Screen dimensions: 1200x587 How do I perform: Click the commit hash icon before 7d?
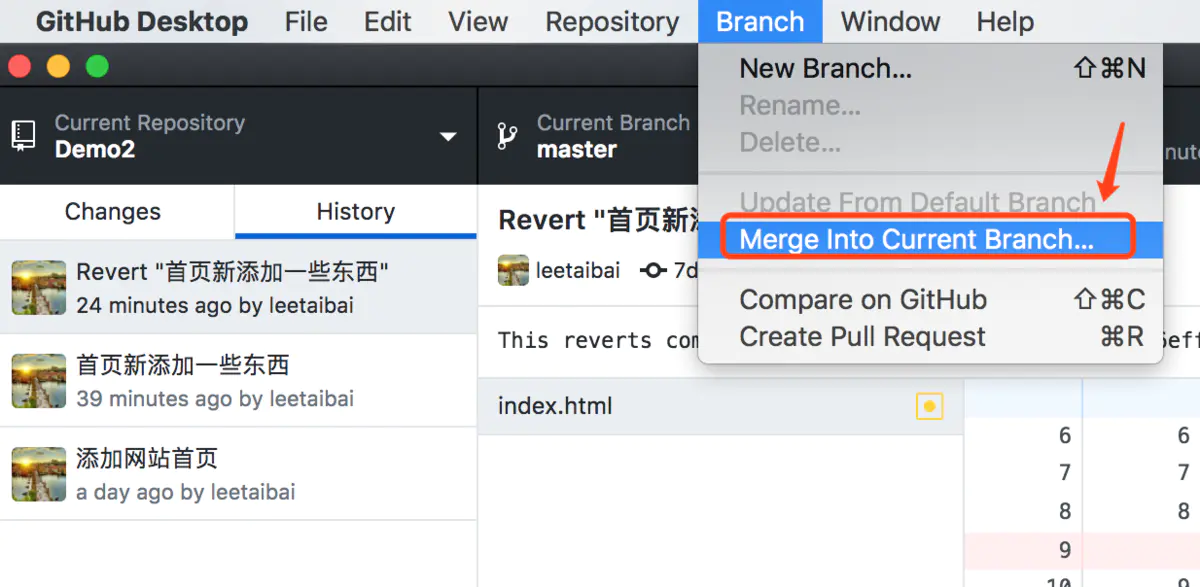click(x=654, y=269)
